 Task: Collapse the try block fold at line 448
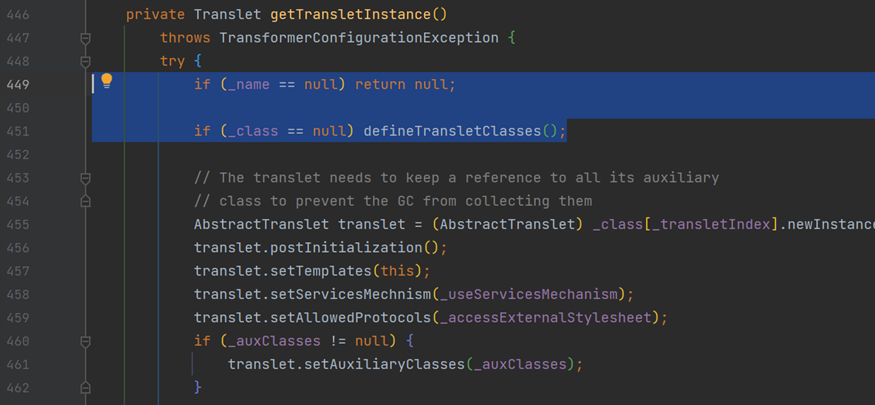click(85, 61)
